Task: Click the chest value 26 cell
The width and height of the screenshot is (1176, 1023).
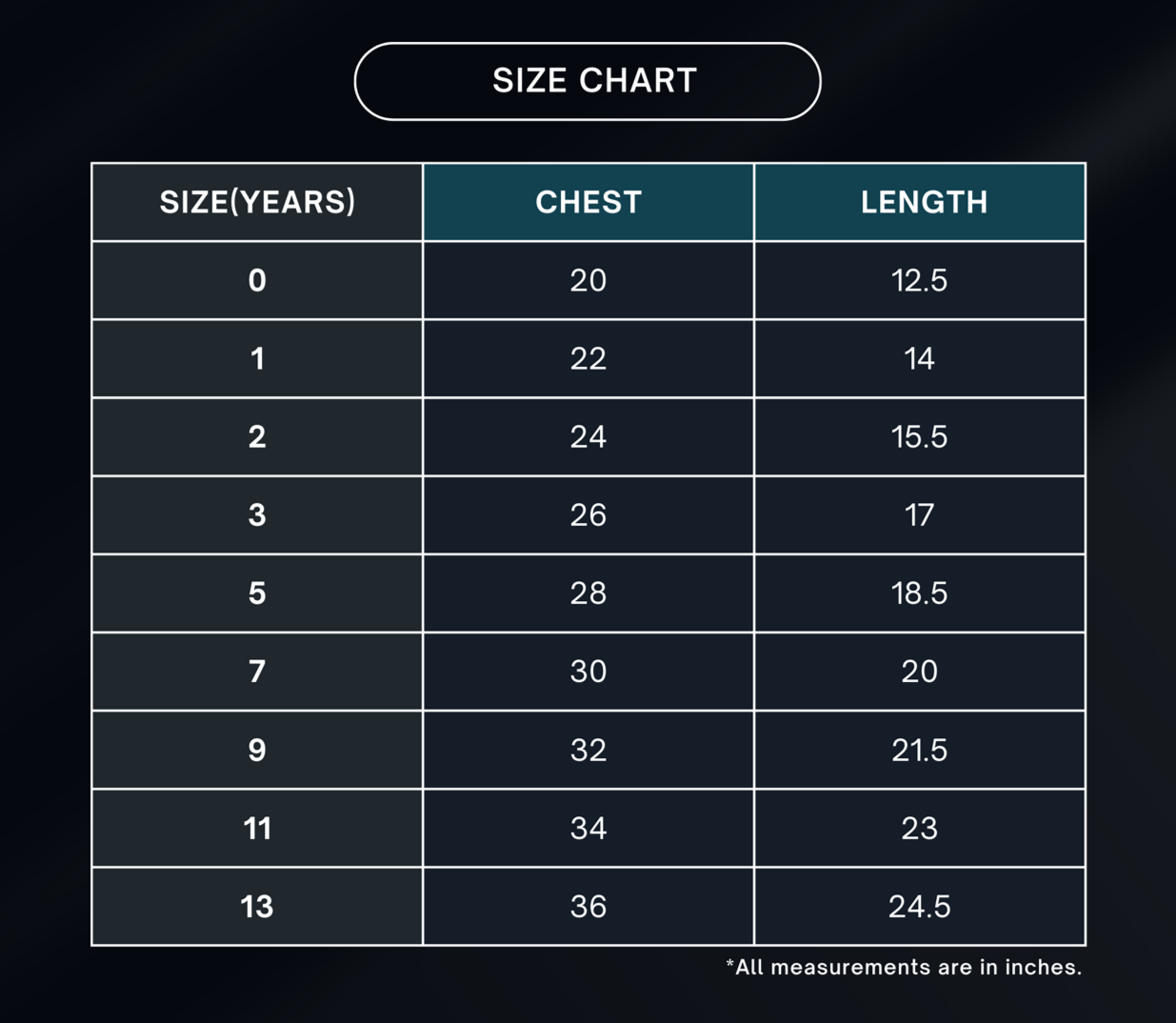Action: (x=588, y=514)
